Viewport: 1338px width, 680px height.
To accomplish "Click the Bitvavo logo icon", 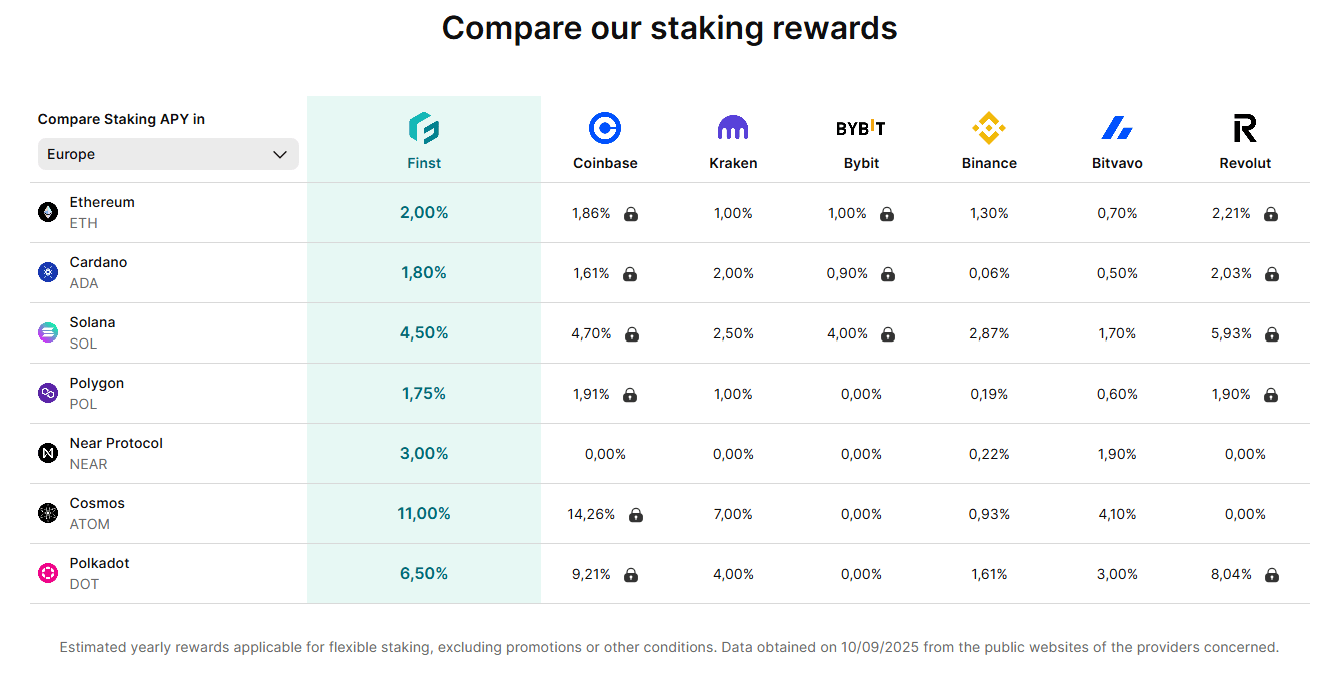I will click(1117, 128).
